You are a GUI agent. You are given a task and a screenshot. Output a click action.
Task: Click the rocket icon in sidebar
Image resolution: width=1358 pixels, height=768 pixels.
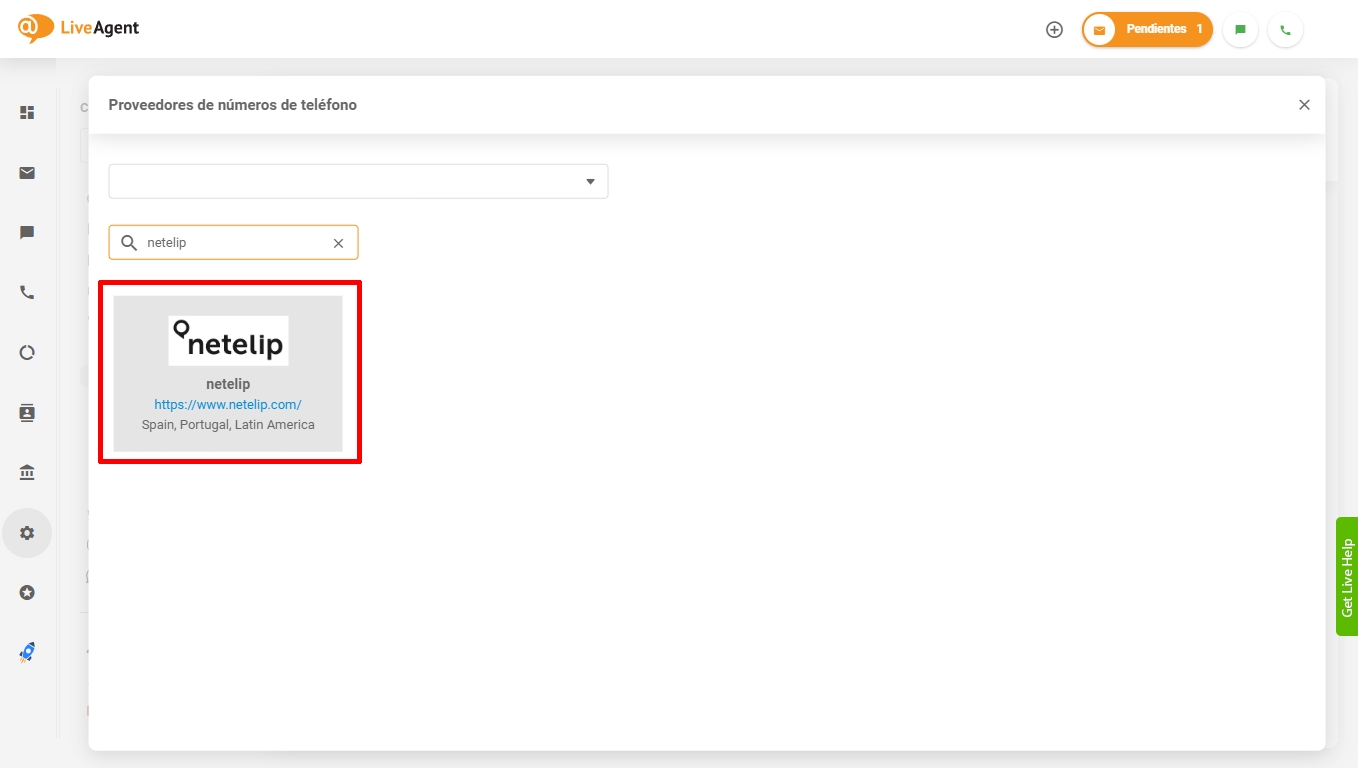(27, 653)
